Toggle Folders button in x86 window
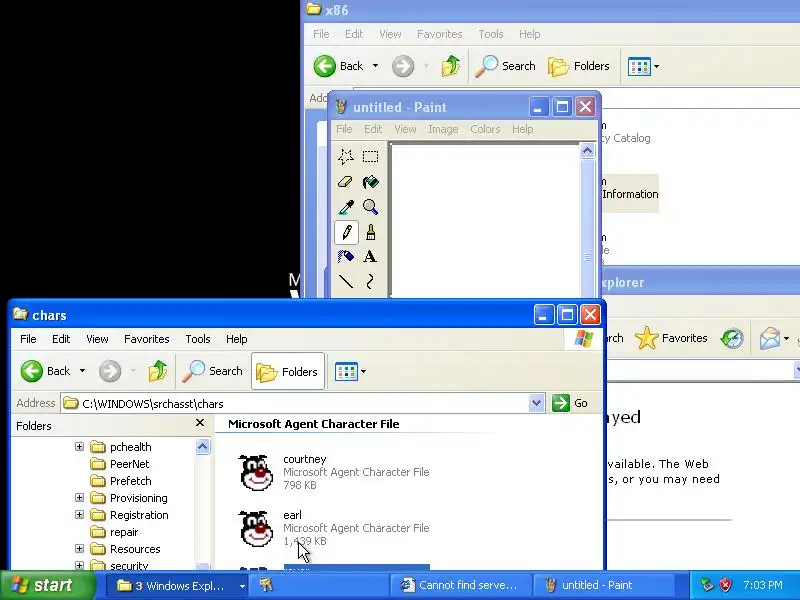Screen dimensions: 800x600 [579, 66]
